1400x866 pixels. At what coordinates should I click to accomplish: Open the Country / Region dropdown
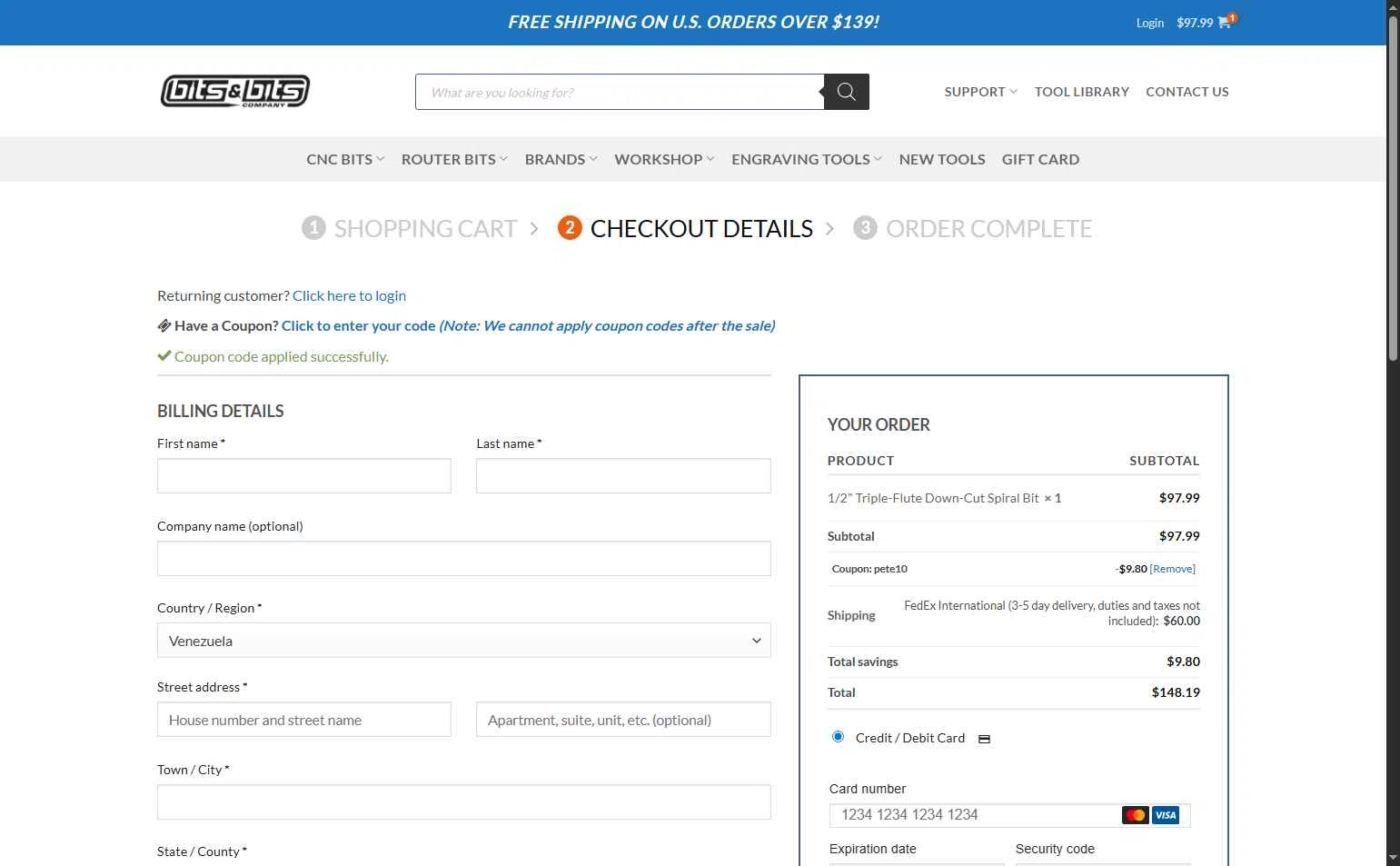coord(464,641)
